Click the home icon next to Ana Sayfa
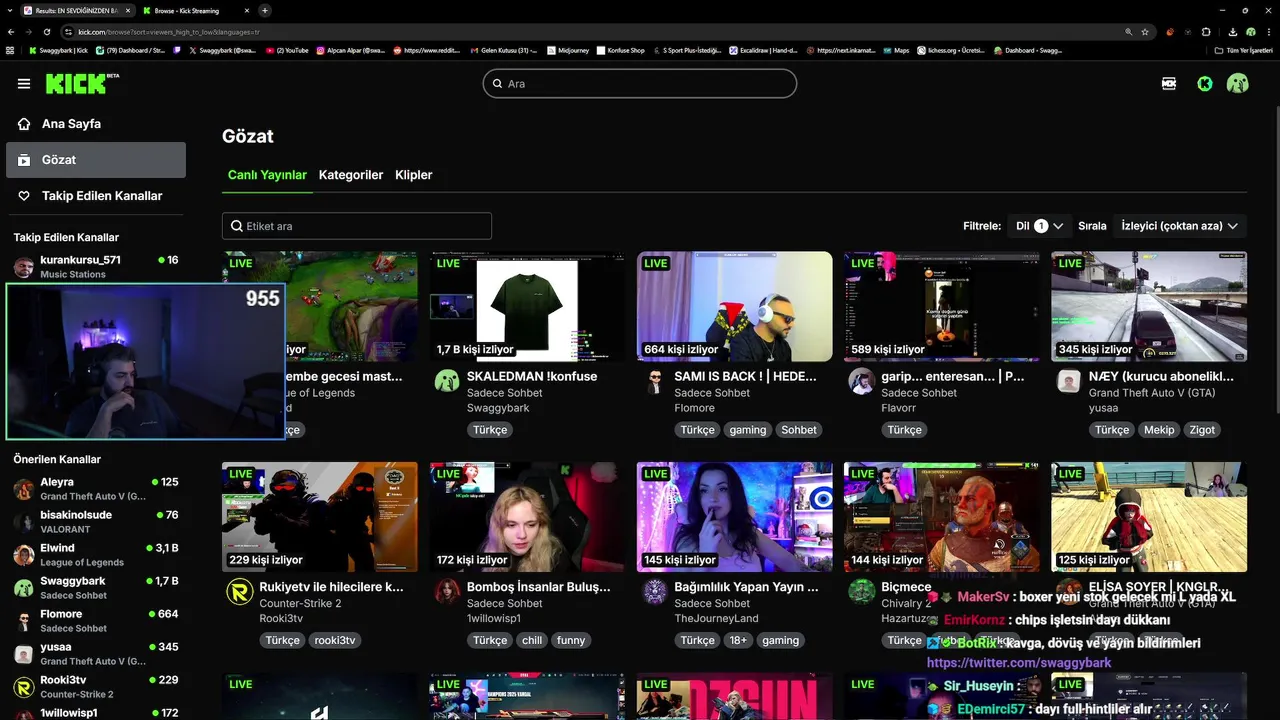This screenshot has height=720, width=1280. point(24,124)
